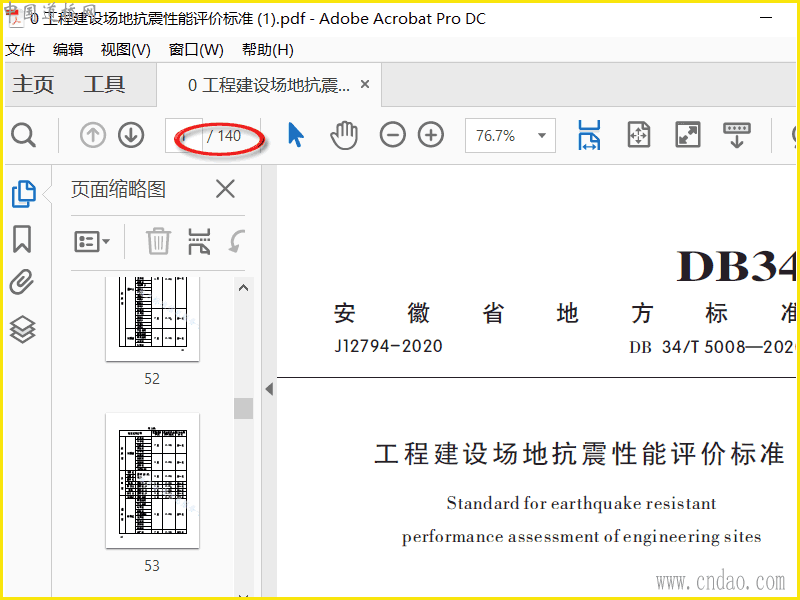Minimize the Acrobat window
The height and width of the screenshot is (600, 800).
click(x=766, y=18)
